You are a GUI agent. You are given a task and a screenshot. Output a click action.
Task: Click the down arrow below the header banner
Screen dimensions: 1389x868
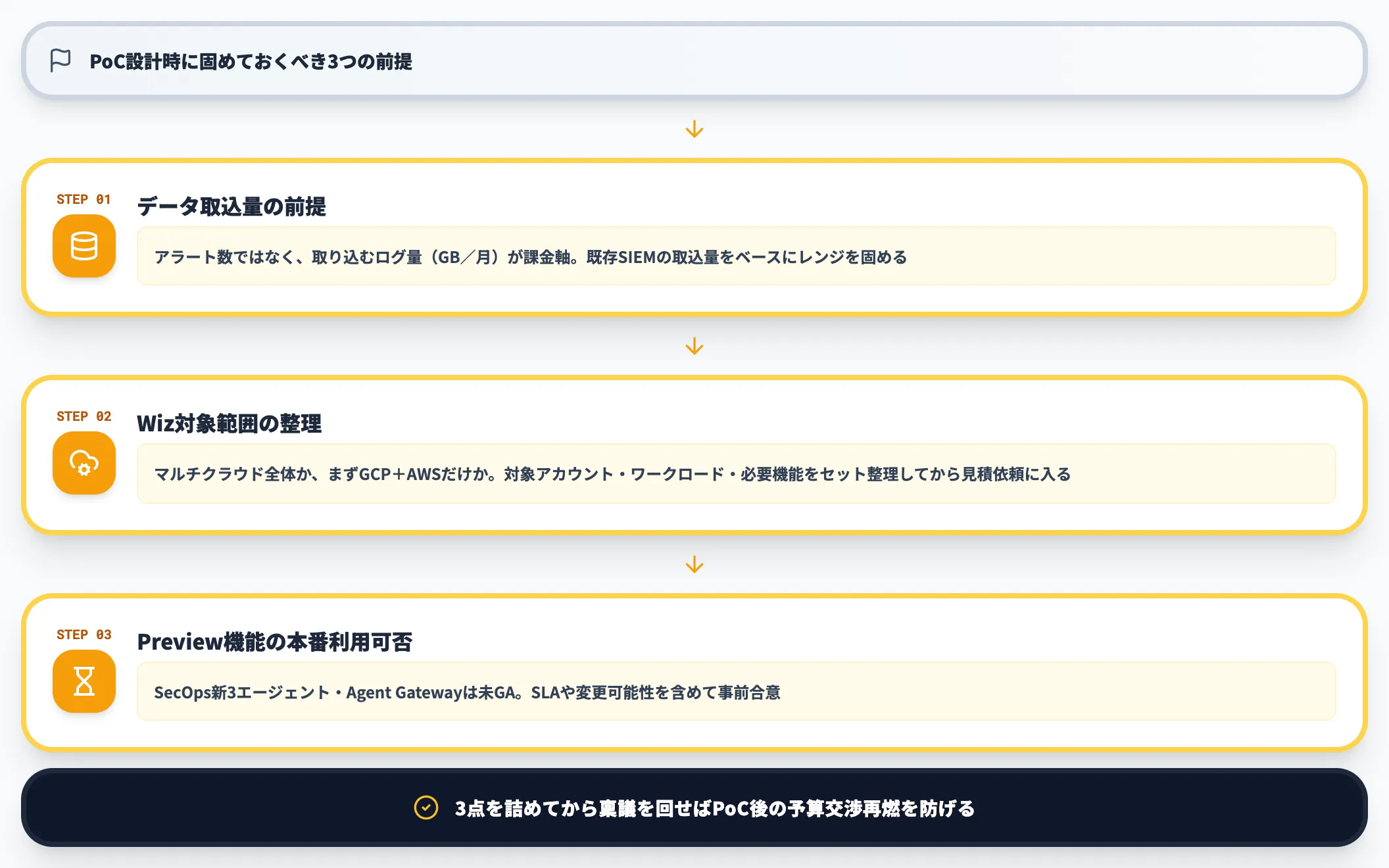click(694, 129)
